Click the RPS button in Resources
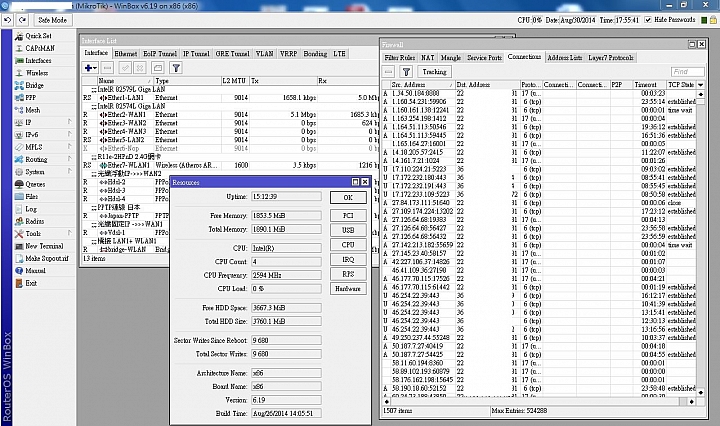 click(x=348, y=274)
